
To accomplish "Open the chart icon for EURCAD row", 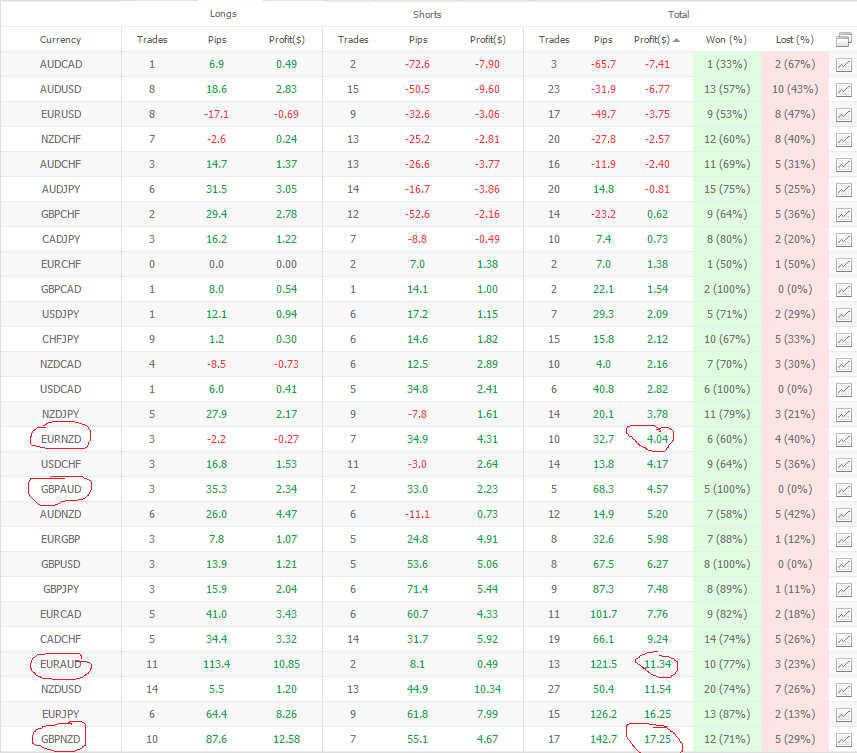I will click(x=843, y=615).
